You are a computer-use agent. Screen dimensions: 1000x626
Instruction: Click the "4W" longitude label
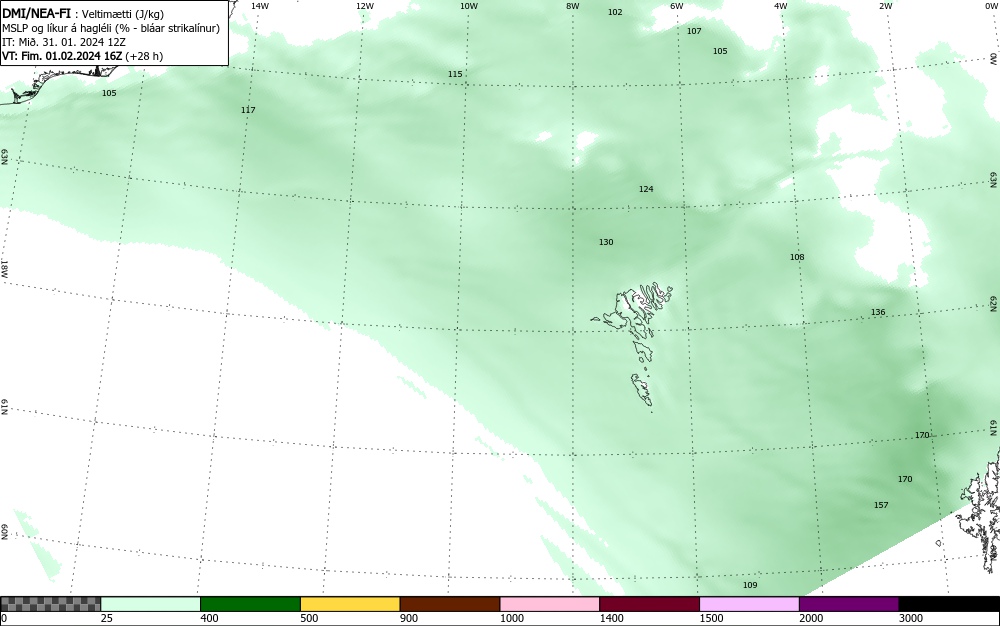tap(781, 6)
